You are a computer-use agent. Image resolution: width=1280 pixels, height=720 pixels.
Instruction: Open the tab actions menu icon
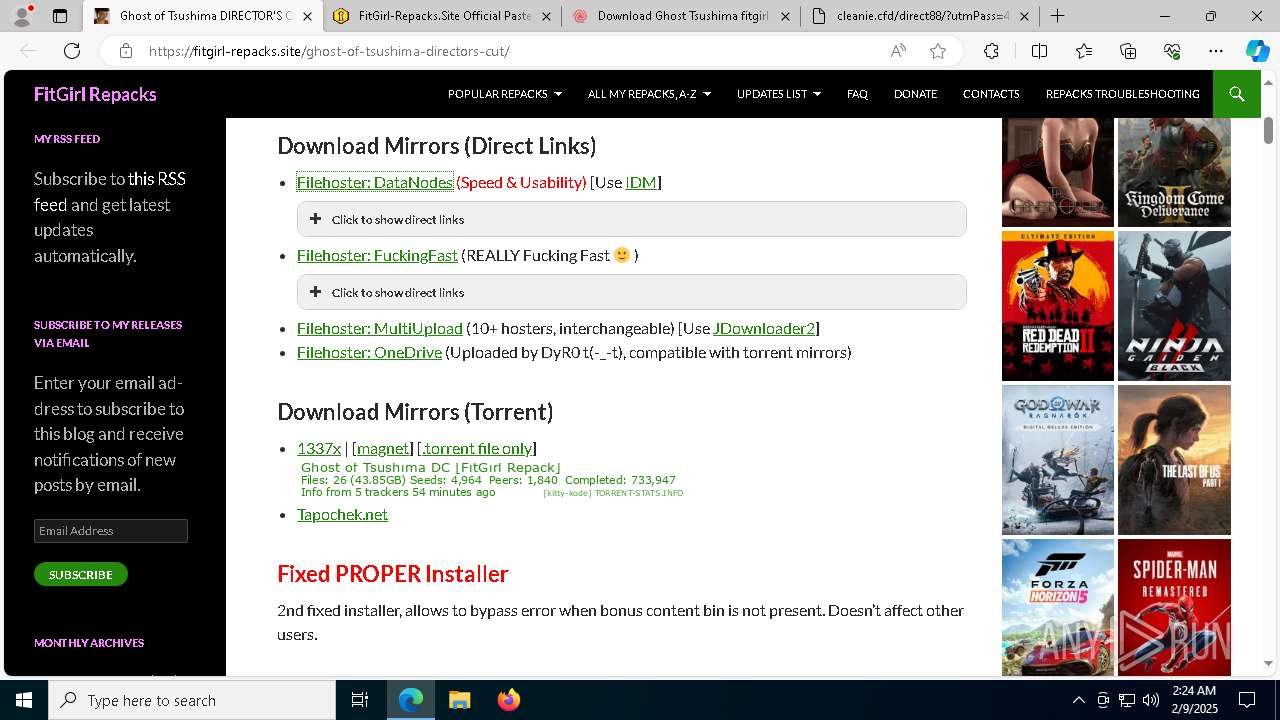tap(60, 16)
